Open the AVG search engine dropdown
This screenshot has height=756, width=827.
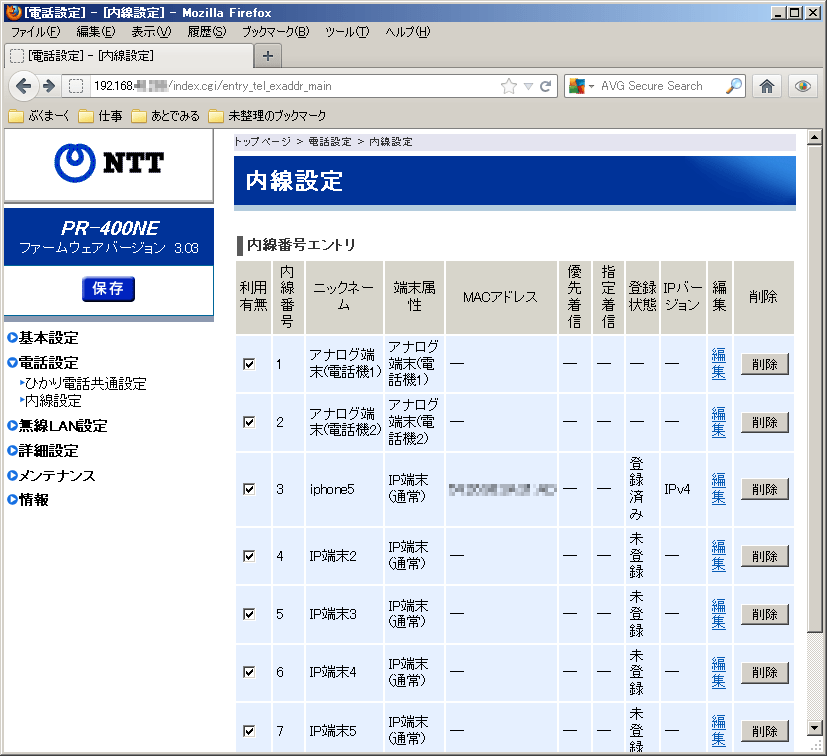(x=591, y=86)
